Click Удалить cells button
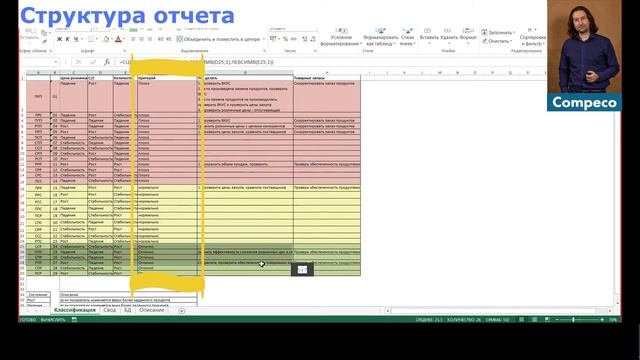This screenshot has height=360, width=640. (449, 37)
